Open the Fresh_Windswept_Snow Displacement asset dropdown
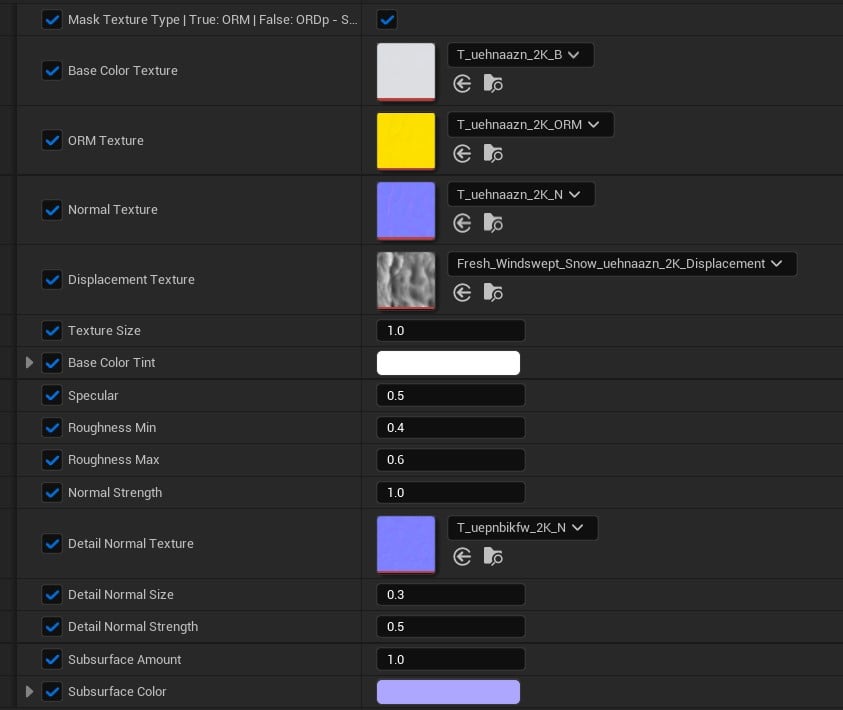Image resolution: width=843 pixels, height=710 pixels. pyautogui.click(x=622, y=264)
